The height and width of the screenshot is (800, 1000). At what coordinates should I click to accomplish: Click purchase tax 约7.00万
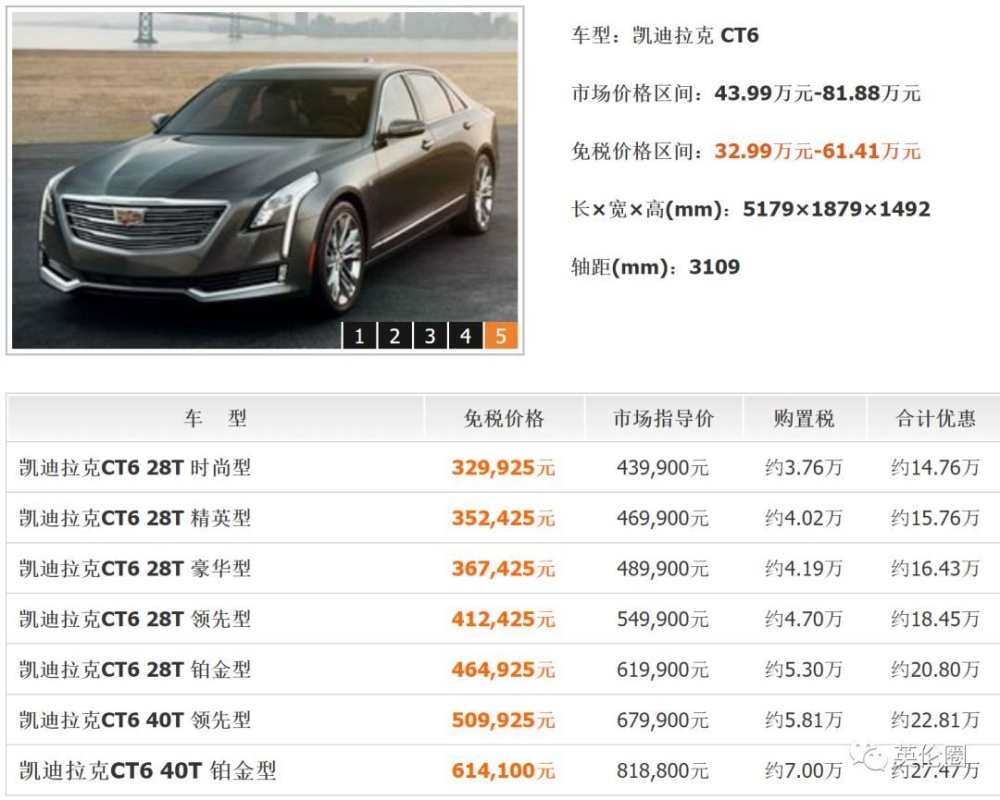[x=804, y=771]
